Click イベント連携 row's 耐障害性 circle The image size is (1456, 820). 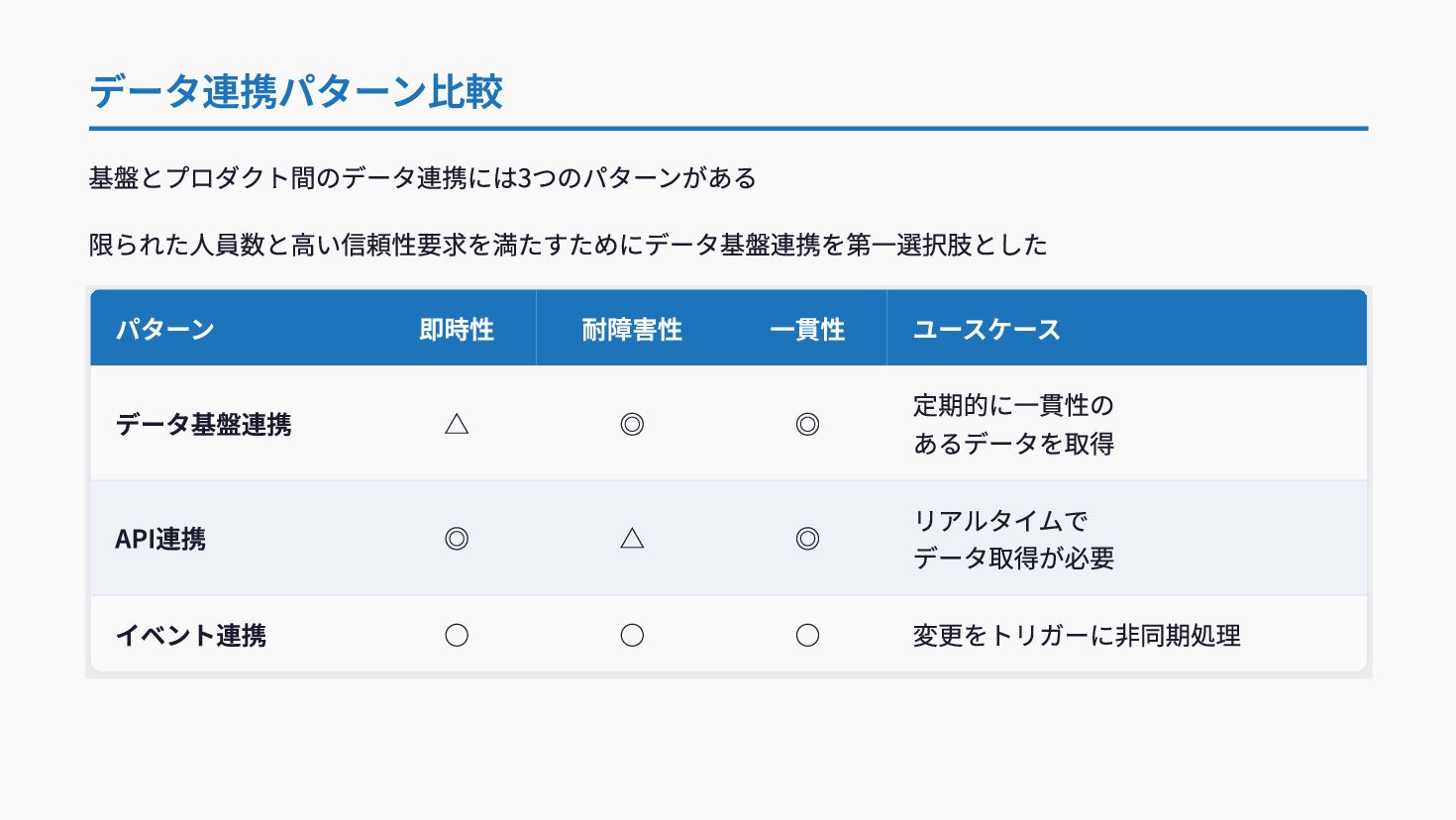point(632,635)
